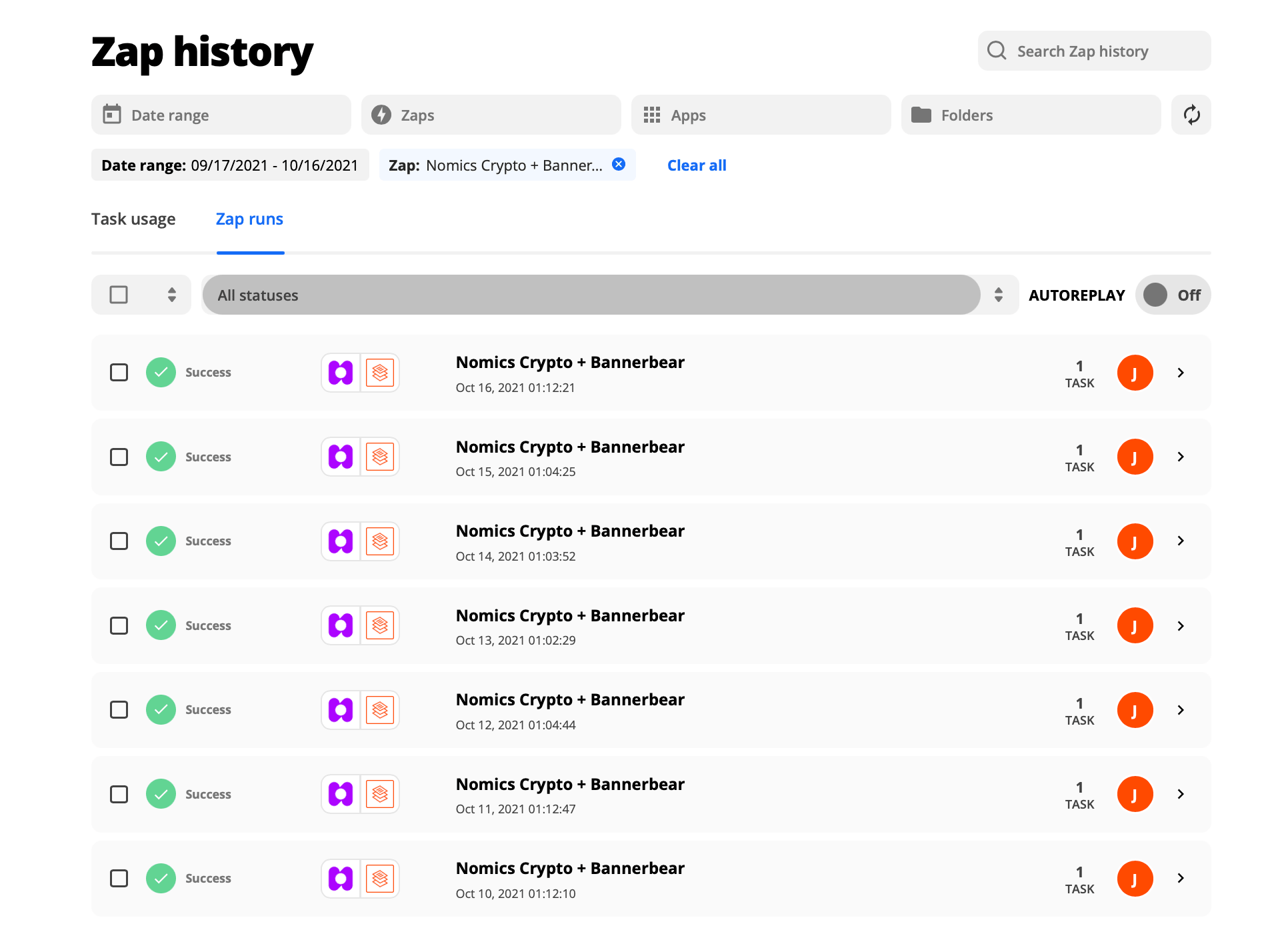Select the Oct 15, 2021 01:04:25 run checkbox

coord(119,457)
